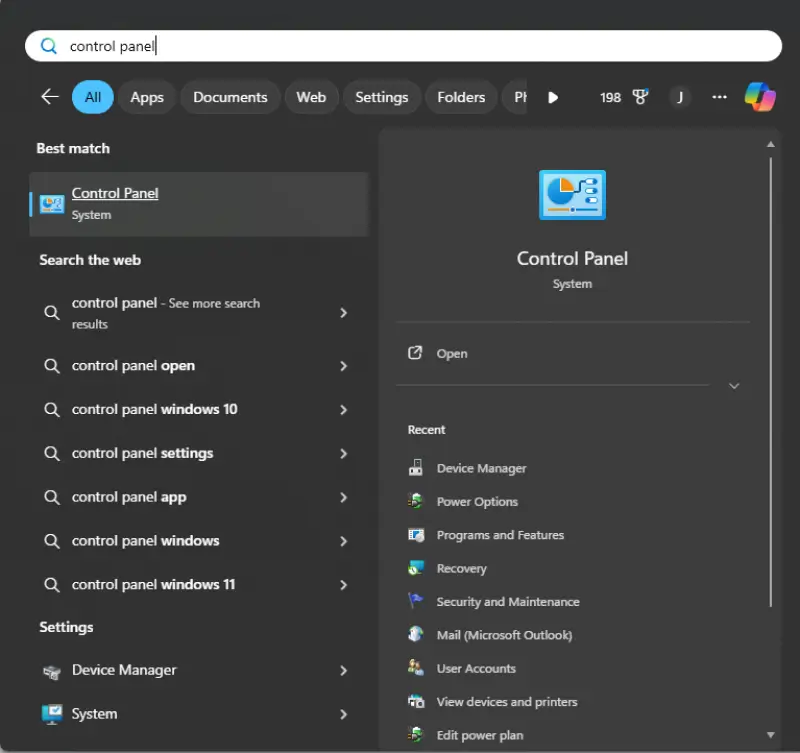Click the Device Manager icon under Settings
This screenshot has height=753, width=800.
tap(52, 672)
